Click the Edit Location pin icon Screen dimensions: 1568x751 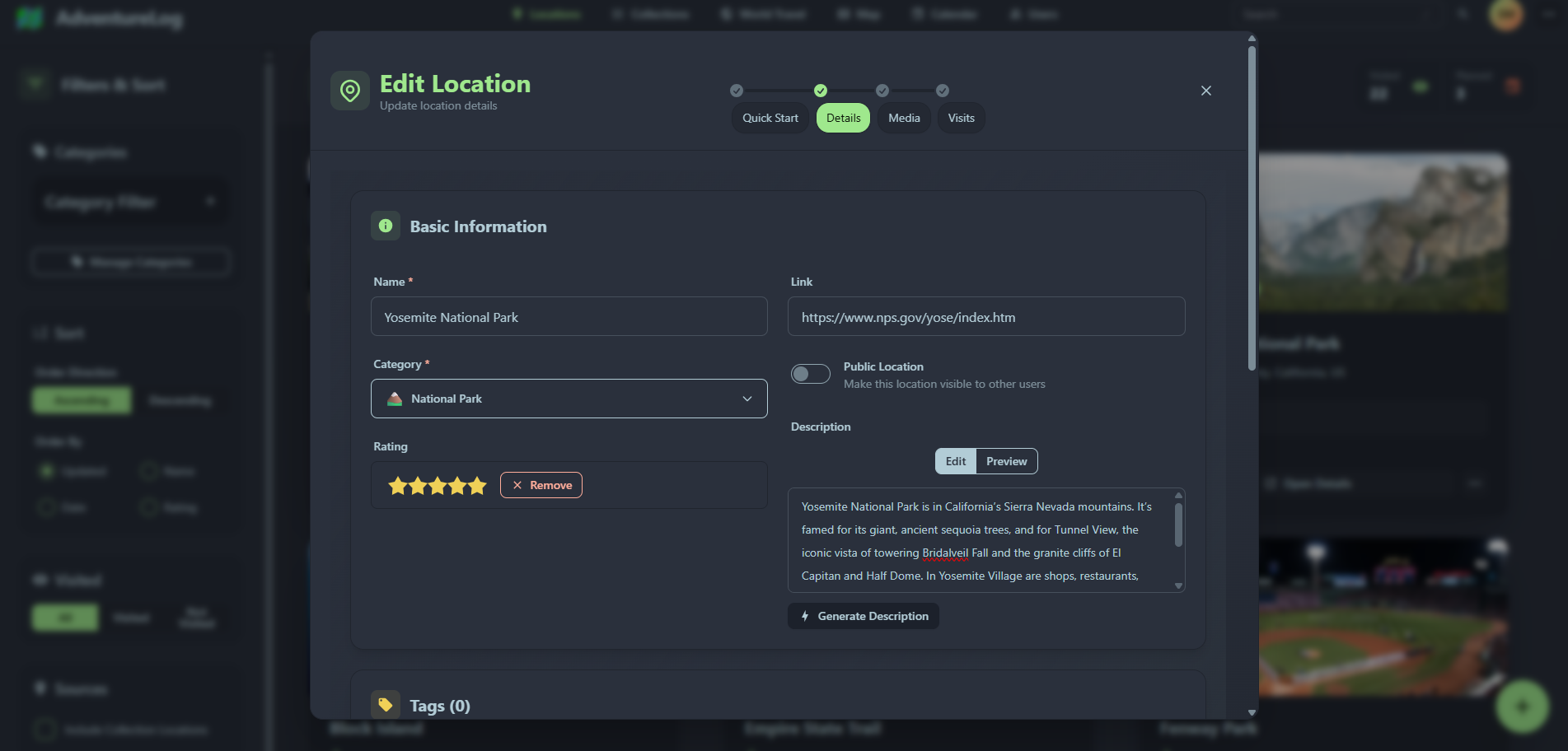coord(349,91)
